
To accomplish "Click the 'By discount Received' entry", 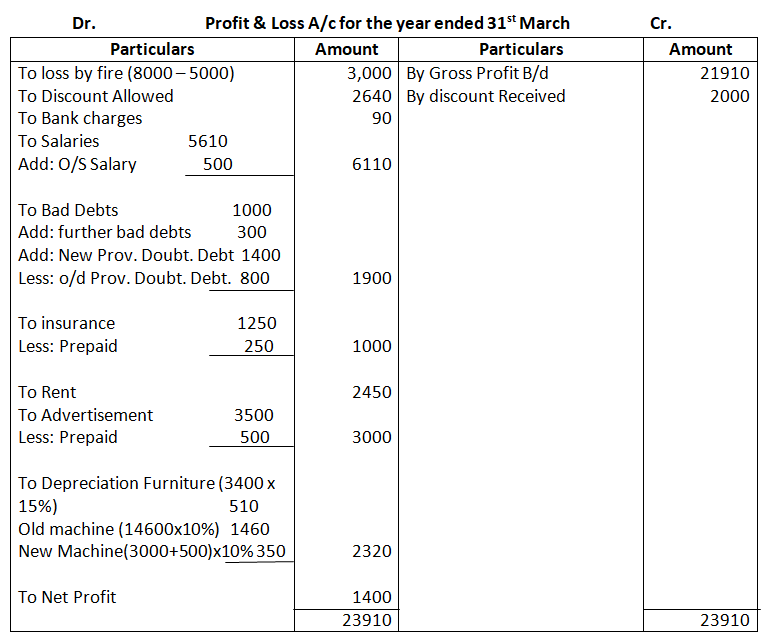I will tap(485, 96).
